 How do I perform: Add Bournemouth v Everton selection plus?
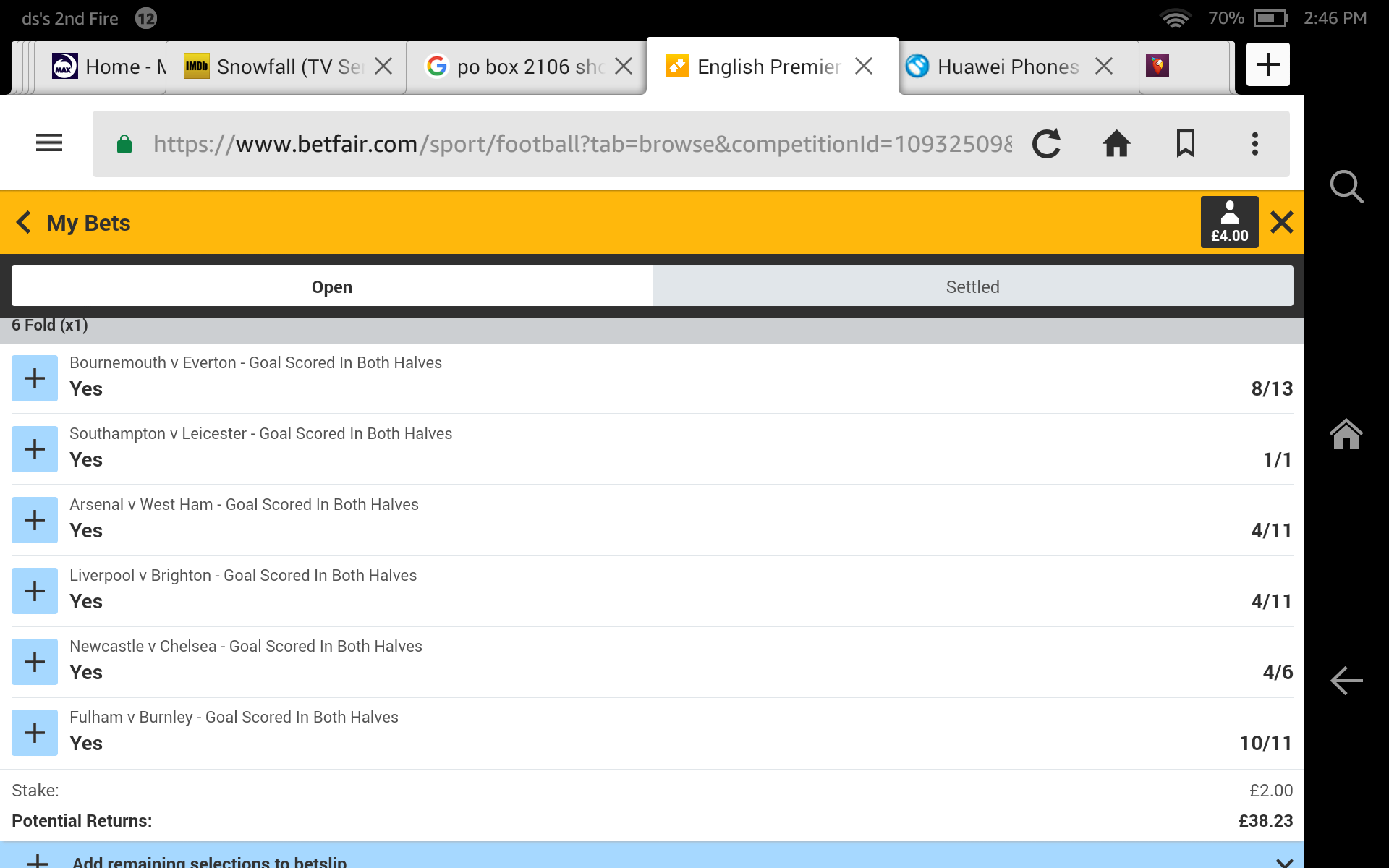pos(35,378)
